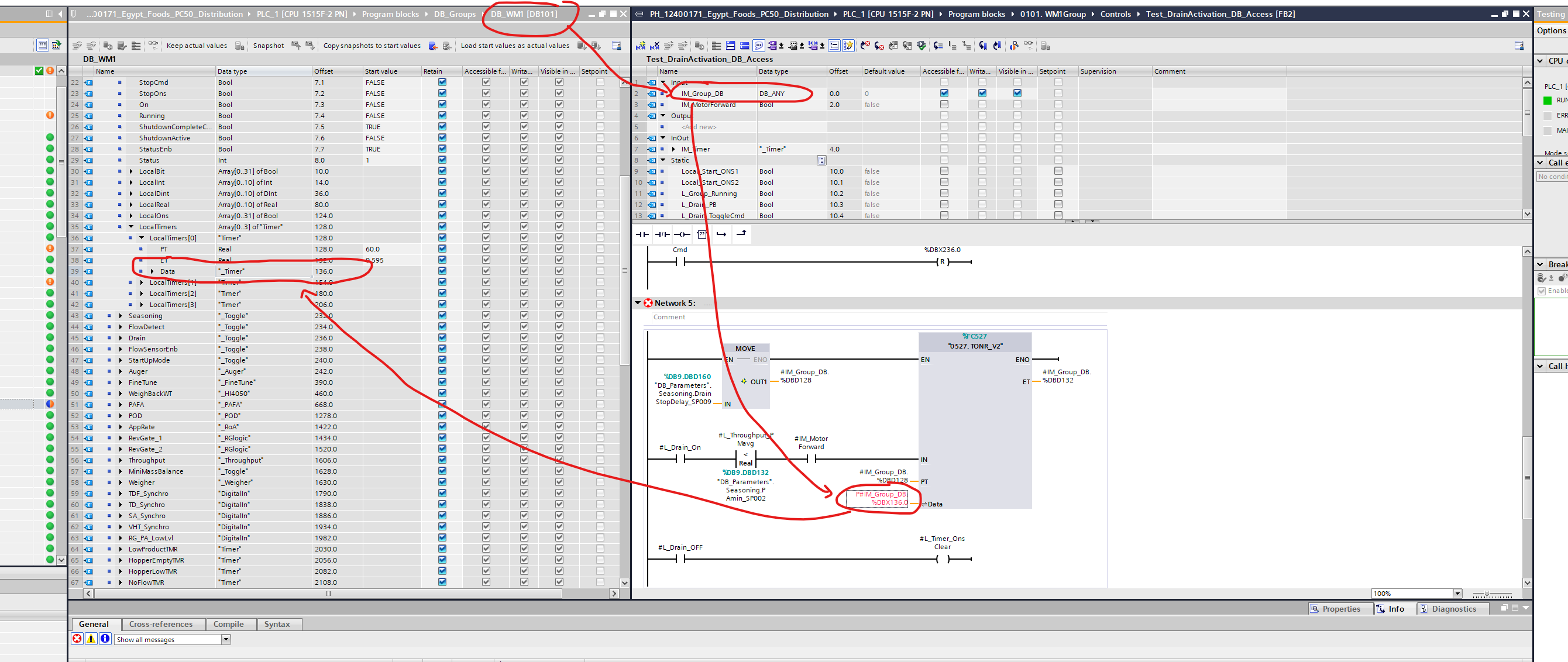The height and width of the screenshot is (662, 1568).
Task: Insert a normally closed contact
Action: click(x=662, y=235)
